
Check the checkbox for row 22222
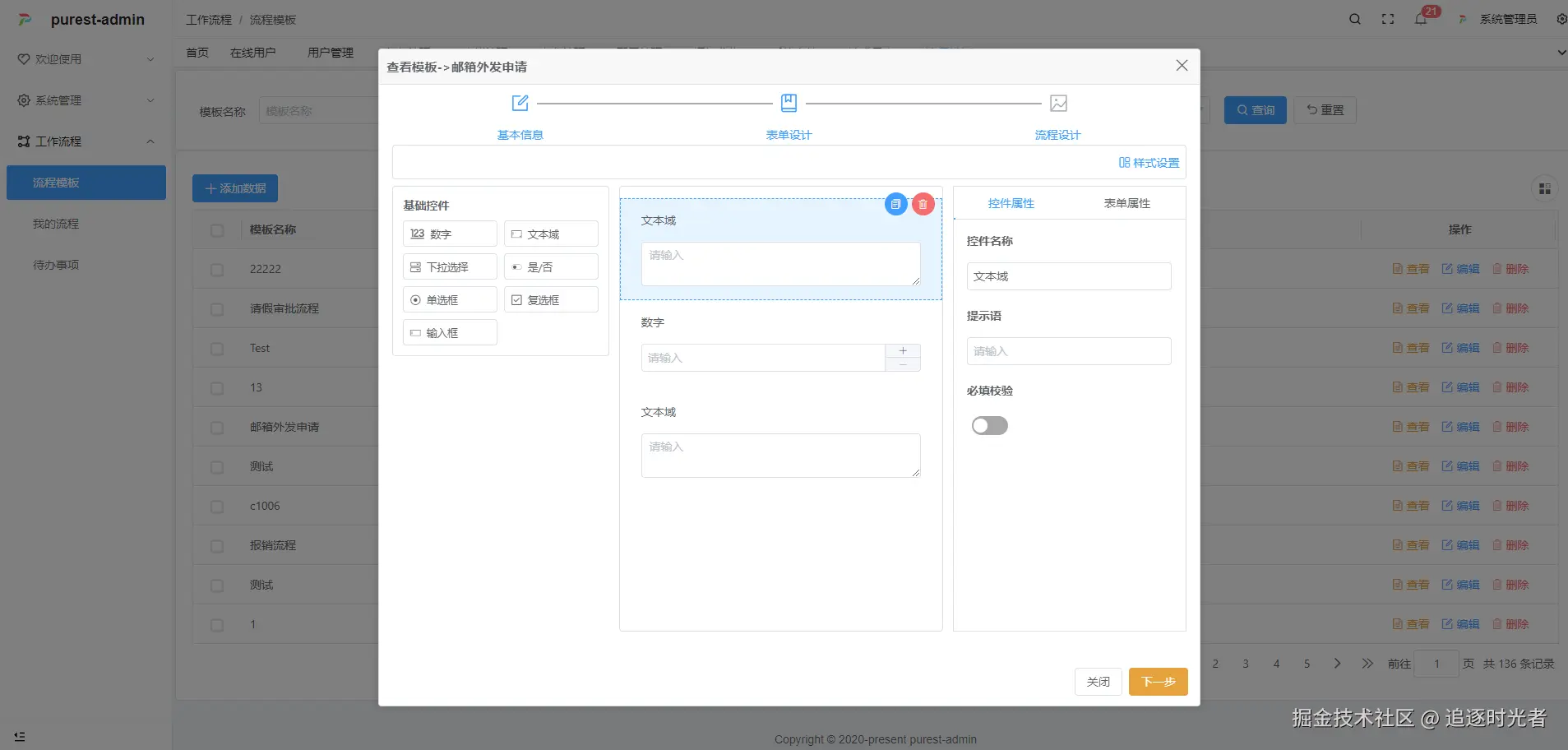pos(217,269)
